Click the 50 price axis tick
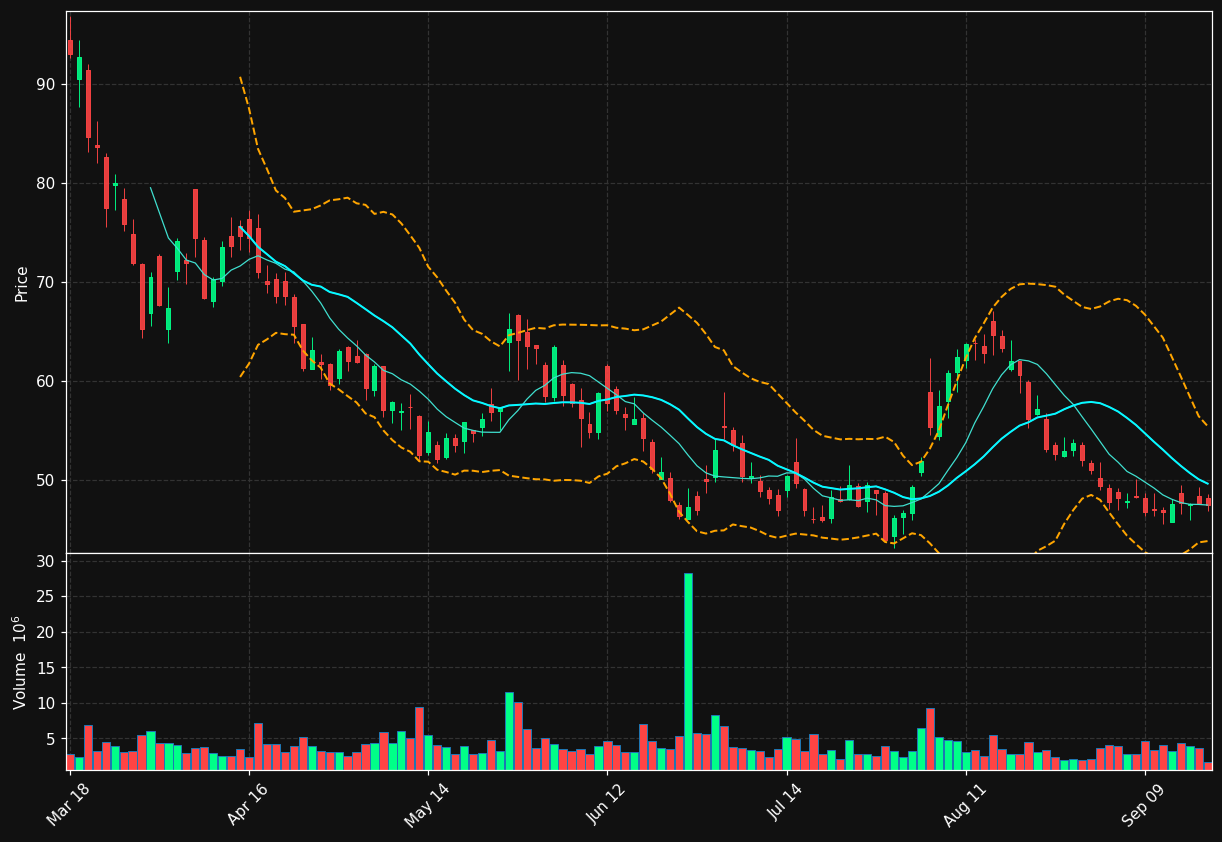This screenshot has height=842, width=1222. tap(46, 481)
